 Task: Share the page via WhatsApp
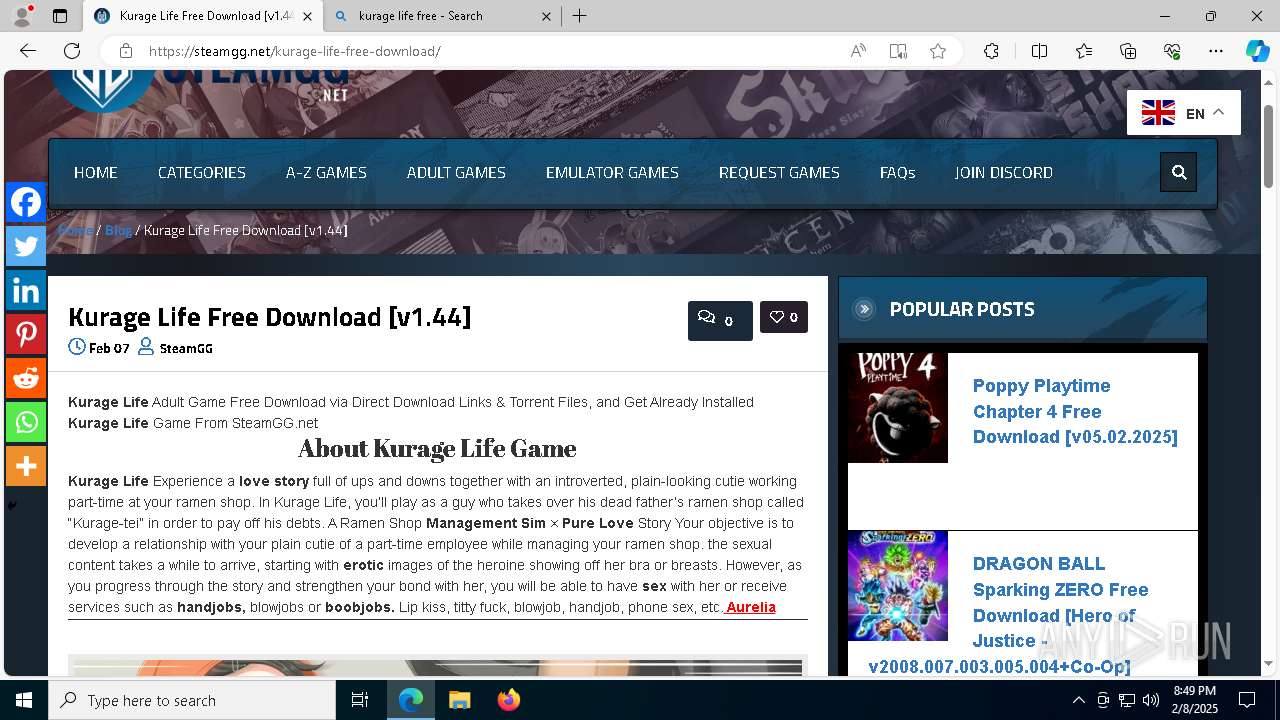pyautogui.click(x=26, y=422)
